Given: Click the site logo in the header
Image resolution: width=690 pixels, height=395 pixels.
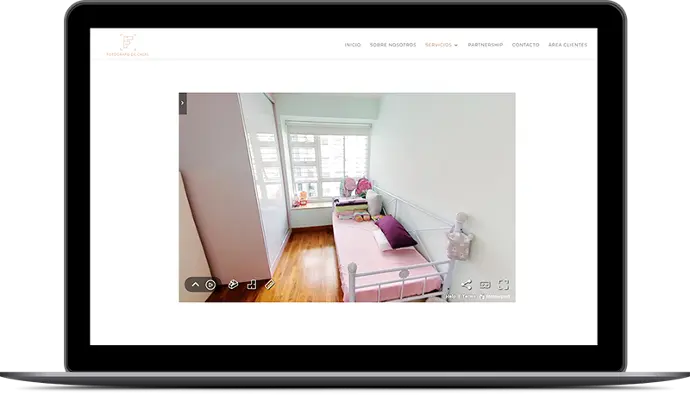Looking at the screenshot, I should pyautogui.click(x=127, y=45).
